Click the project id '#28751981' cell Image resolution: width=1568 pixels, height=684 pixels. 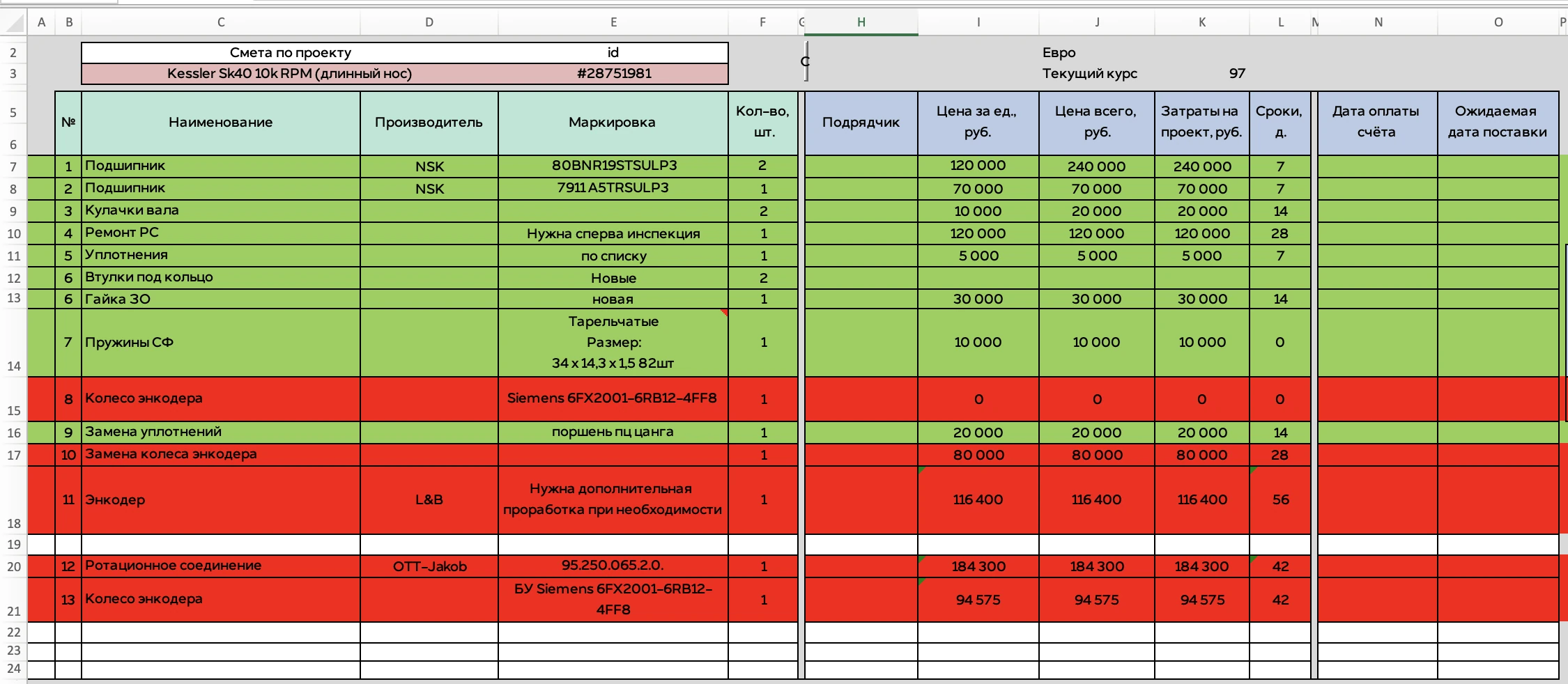click(x=613, y=74)
